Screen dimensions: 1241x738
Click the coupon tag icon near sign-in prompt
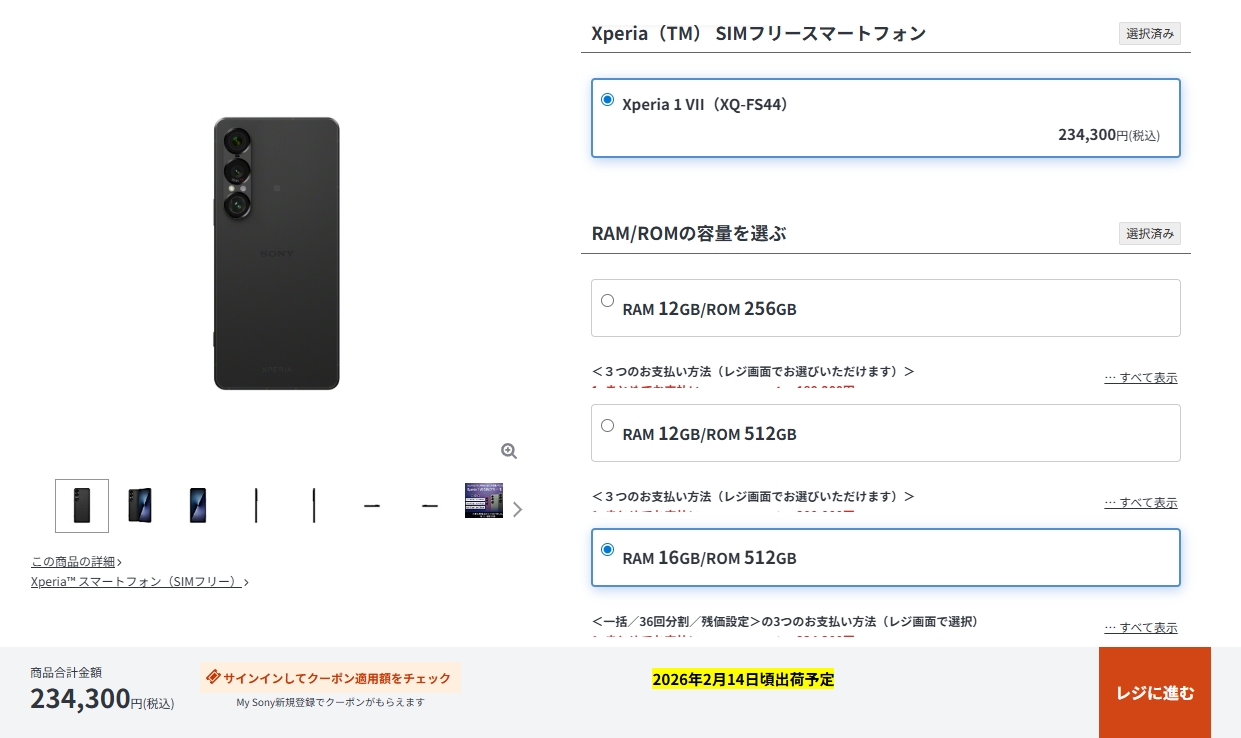click(213, 677)
